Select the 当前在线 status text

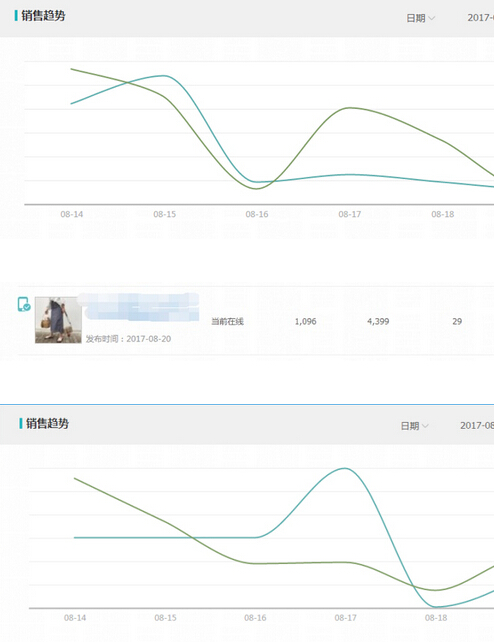(227, 321)
